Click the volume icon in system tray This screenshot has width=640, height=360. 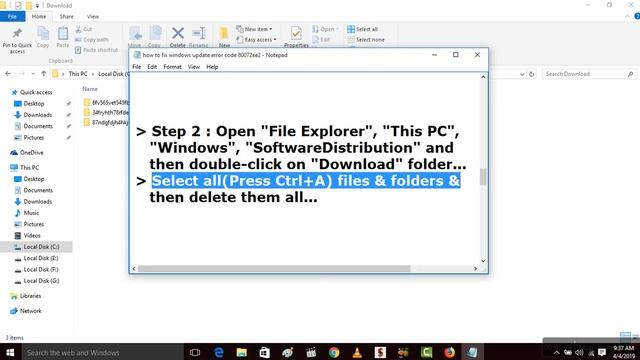pyautogui.click(x=579, y=352)
